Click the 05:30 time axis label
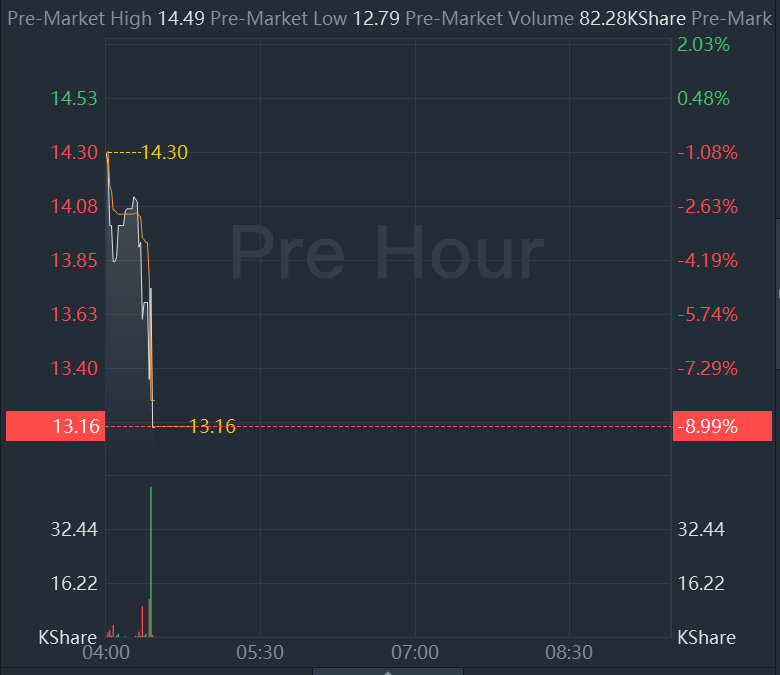The height and width of the screenshot is (675, 780). point(260,652)
